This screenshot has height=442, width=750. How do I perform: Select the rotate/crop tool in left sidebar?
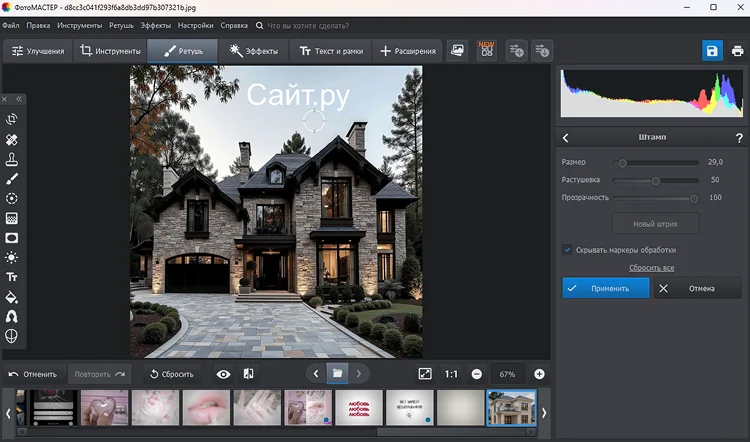[x=11, y=119]
